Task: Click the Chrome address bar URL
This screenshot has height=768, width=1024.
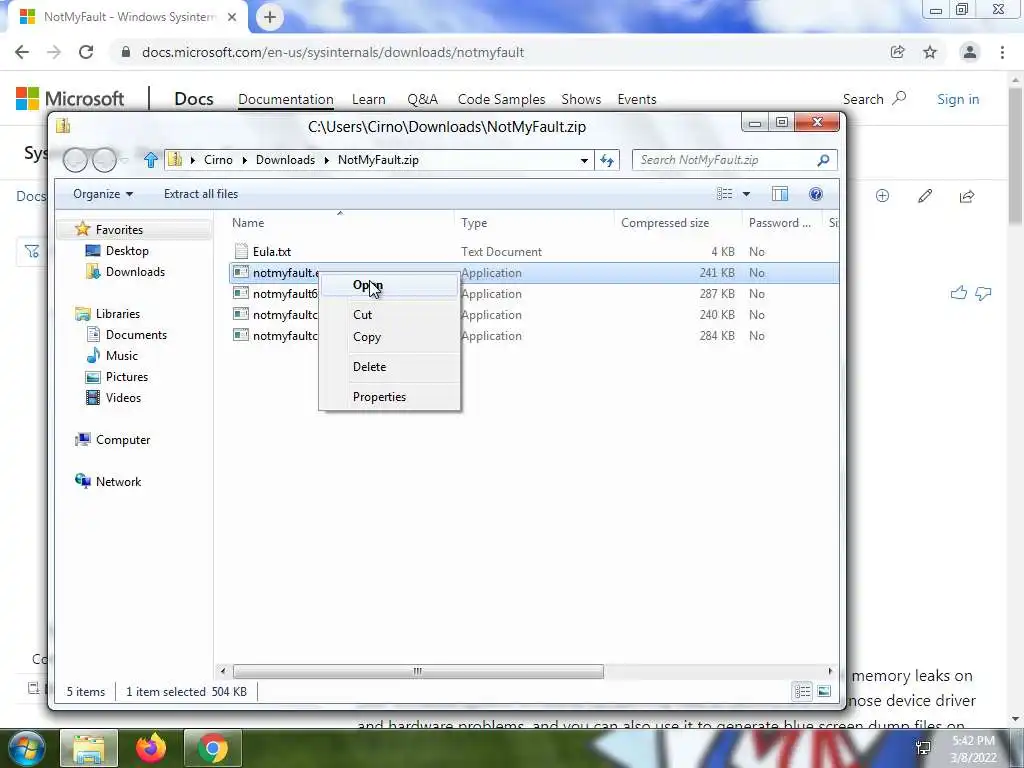Action: (332, 52)
